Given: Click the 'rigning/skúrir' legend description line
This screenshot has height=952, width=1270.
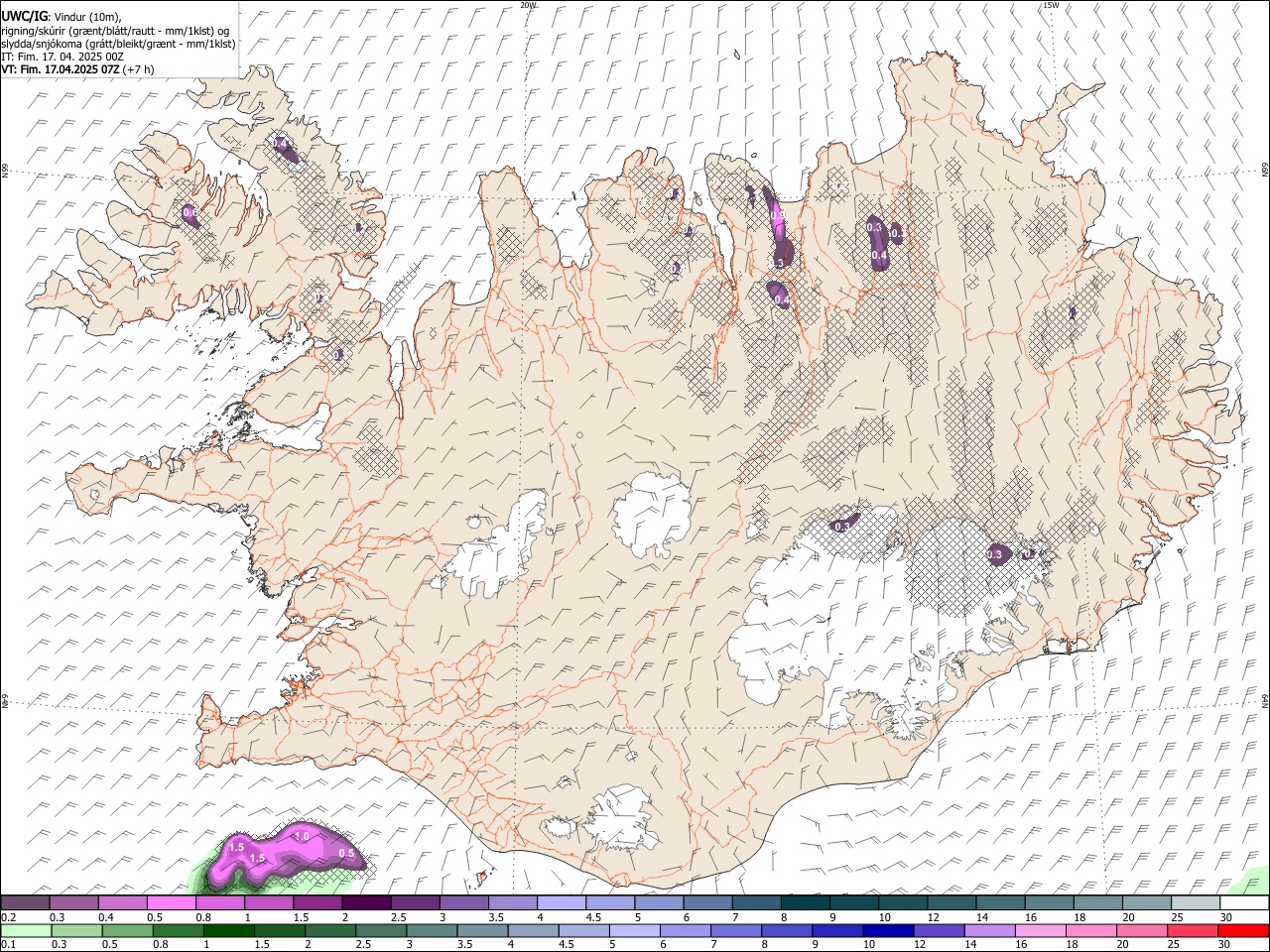Looking at the screenshot, I should pyautogui.click(x=115, y=30).
